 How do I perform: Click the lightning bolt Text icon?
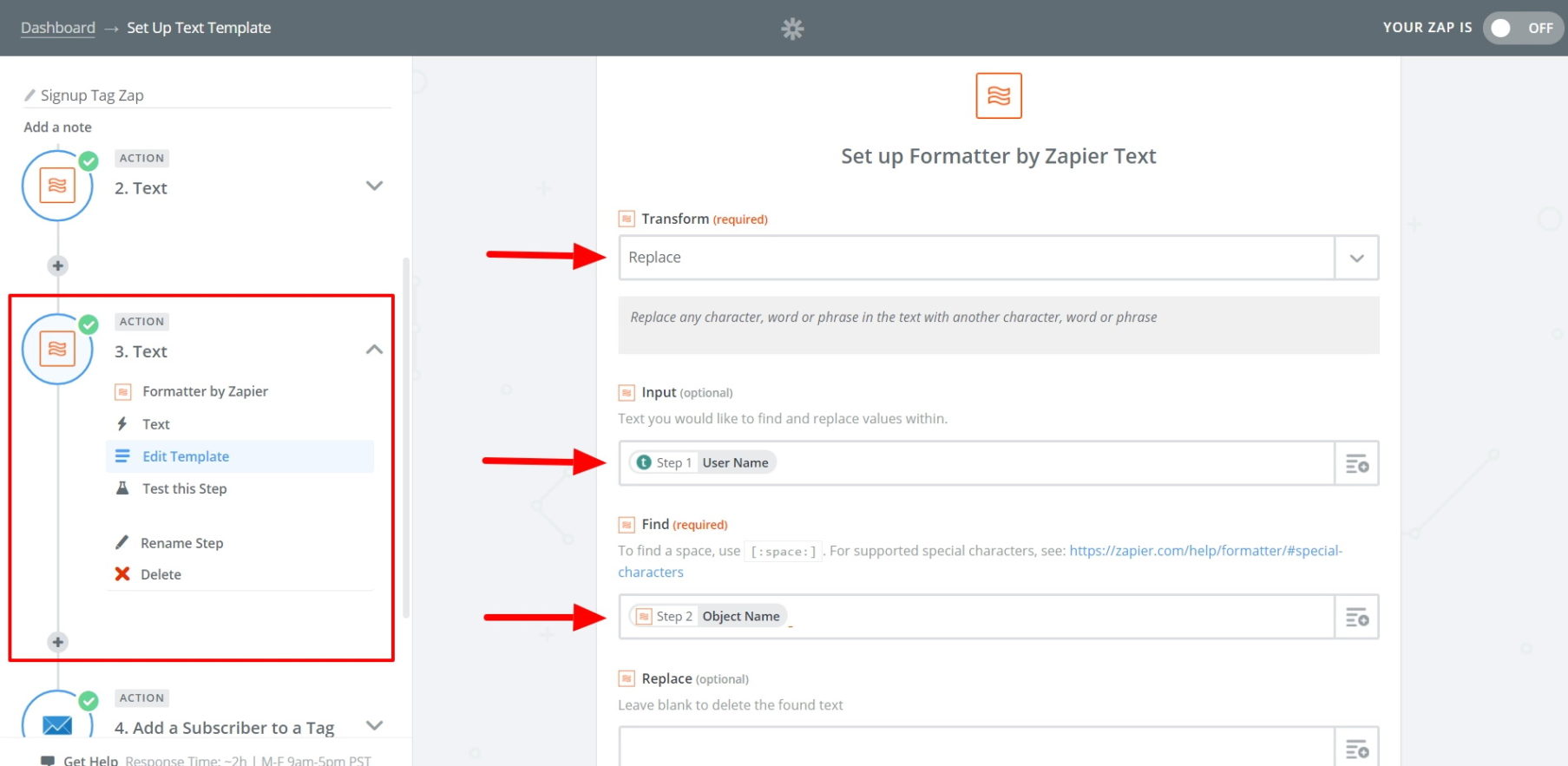click(x=122, y=424)
